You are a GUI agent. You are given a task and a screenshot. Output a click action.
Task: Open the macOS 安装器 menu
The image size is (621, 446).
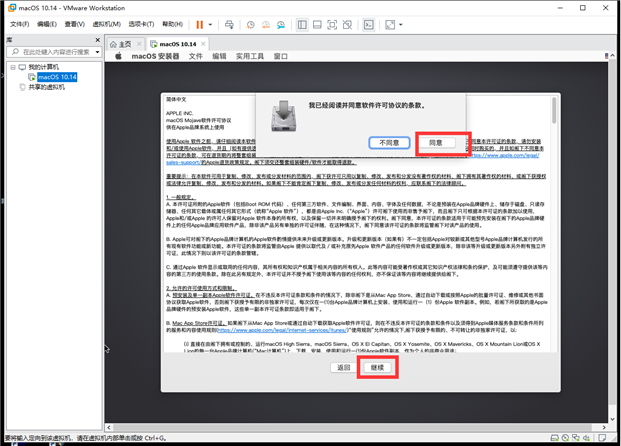(155, 56)
